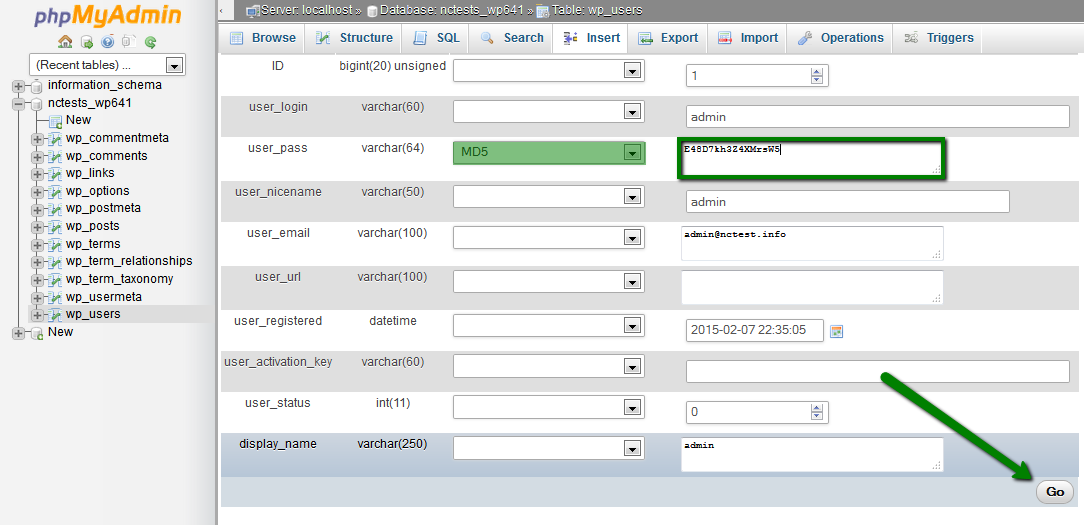Viewport: 1084px width, 525px height.
Task: Expand the information_schema database node
Action: pos(18,86)
